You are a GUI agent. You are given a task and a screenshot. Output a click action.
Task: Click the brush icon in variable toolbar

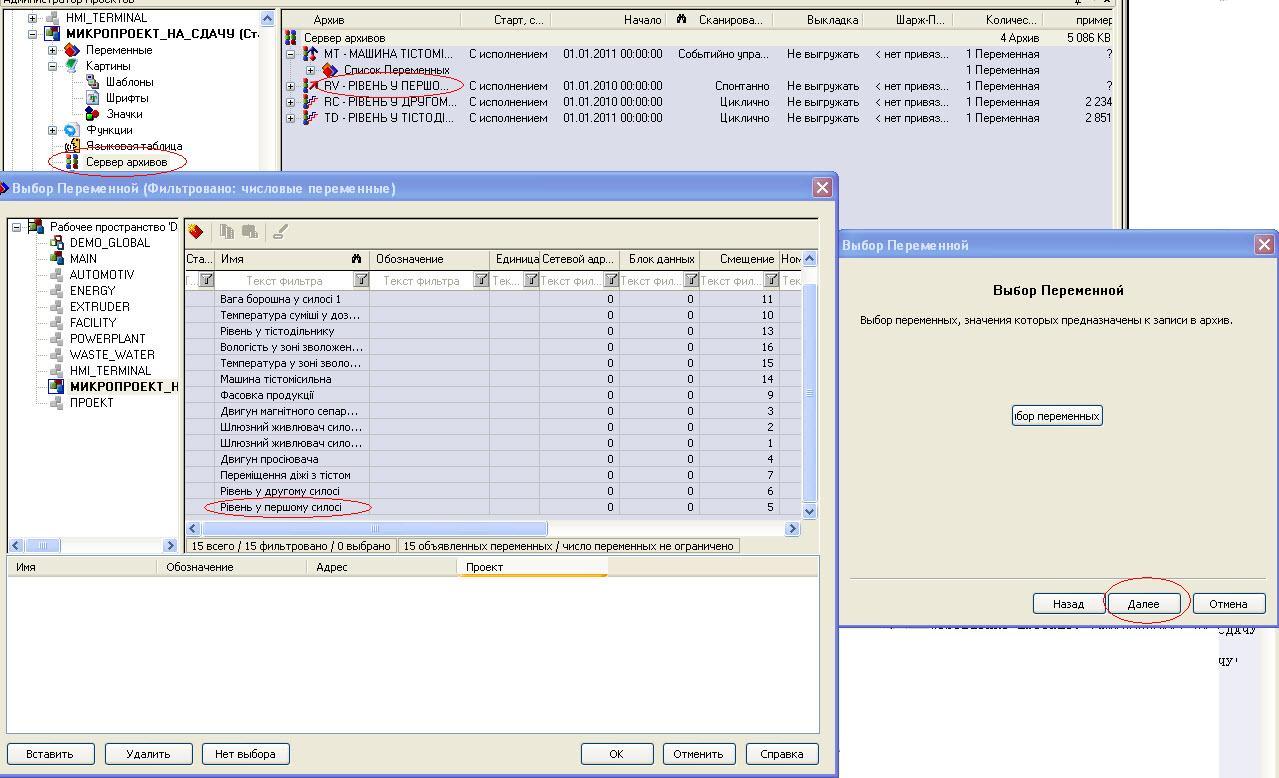tap(280, 232)
